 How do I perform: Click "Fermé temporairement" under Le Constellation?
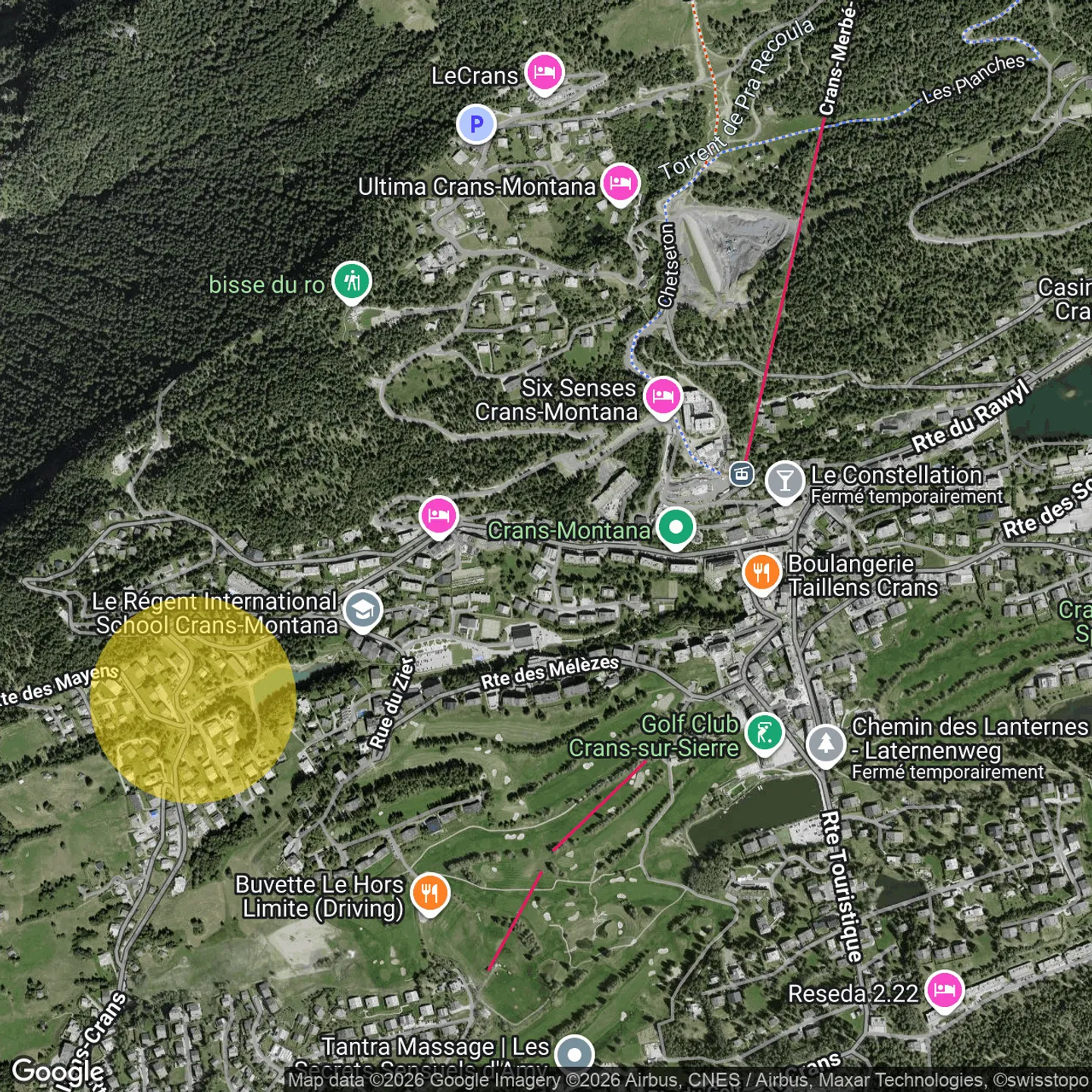pos(907,497)
